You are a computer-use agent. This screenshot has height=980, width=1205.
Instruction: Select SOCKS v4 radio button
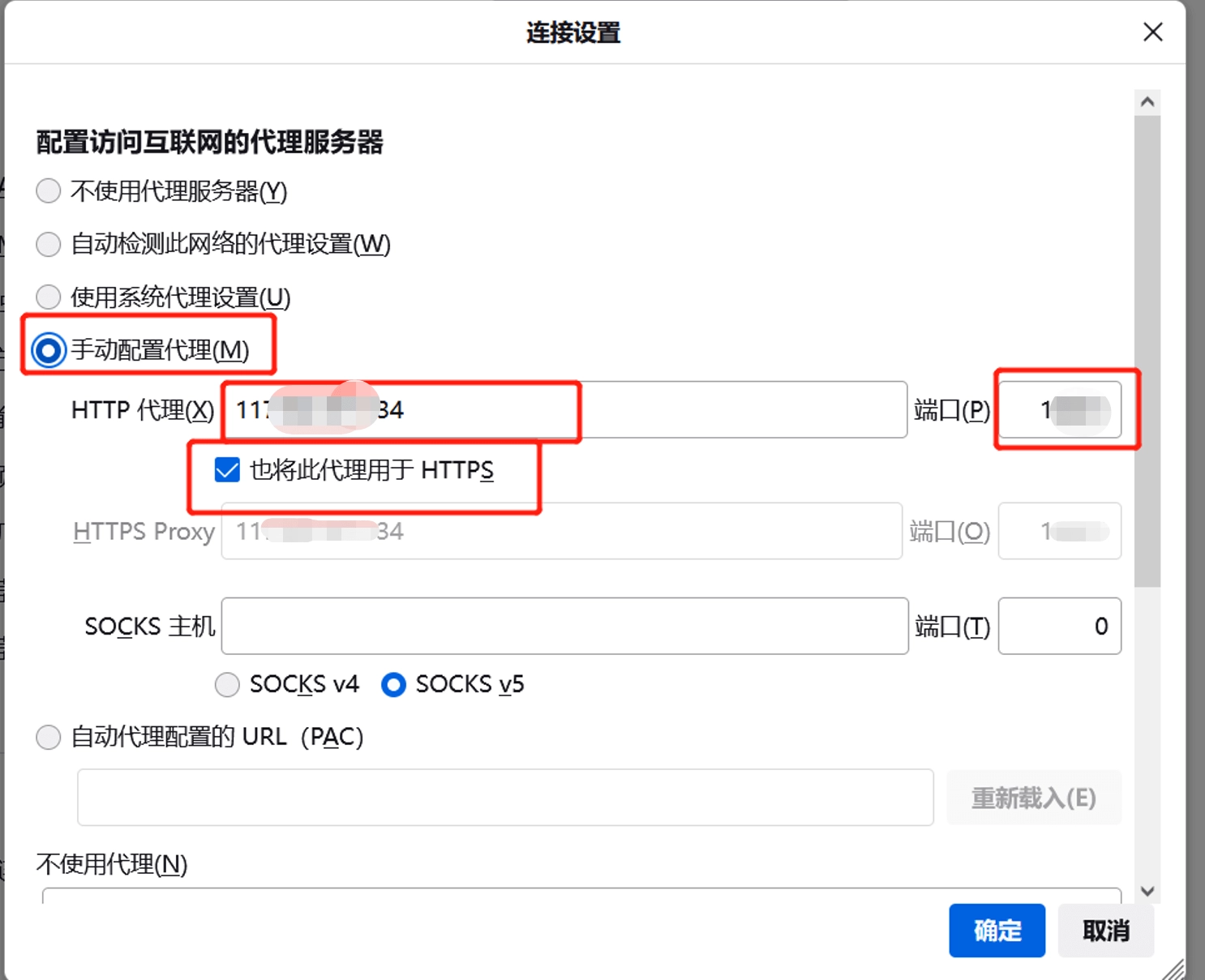[227, 685]
